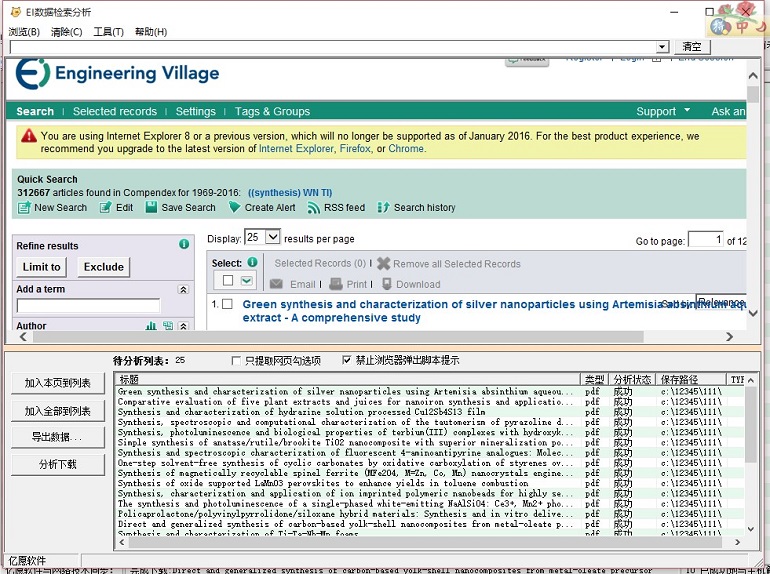Click the Create Alert icon

[x=234, y=208]
